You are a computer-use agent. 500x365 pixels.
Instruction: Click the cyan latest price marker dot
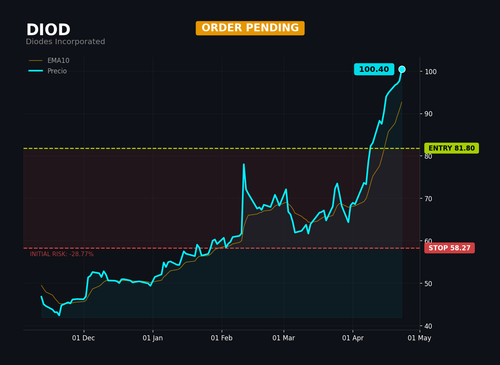click(x=402, y=69)
